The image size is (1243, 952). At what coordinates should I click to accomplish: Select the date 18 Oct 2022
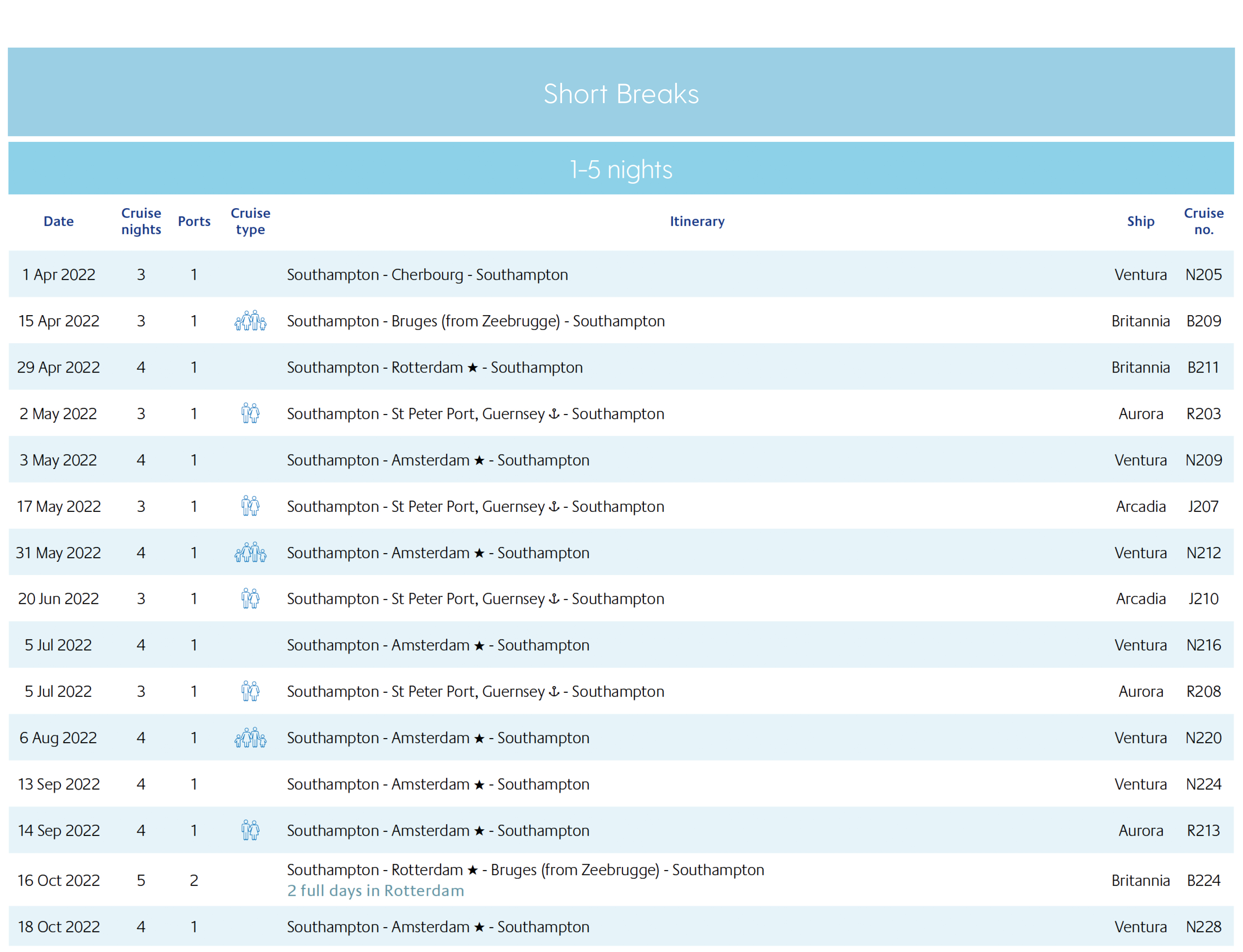(x=58, y=927)
